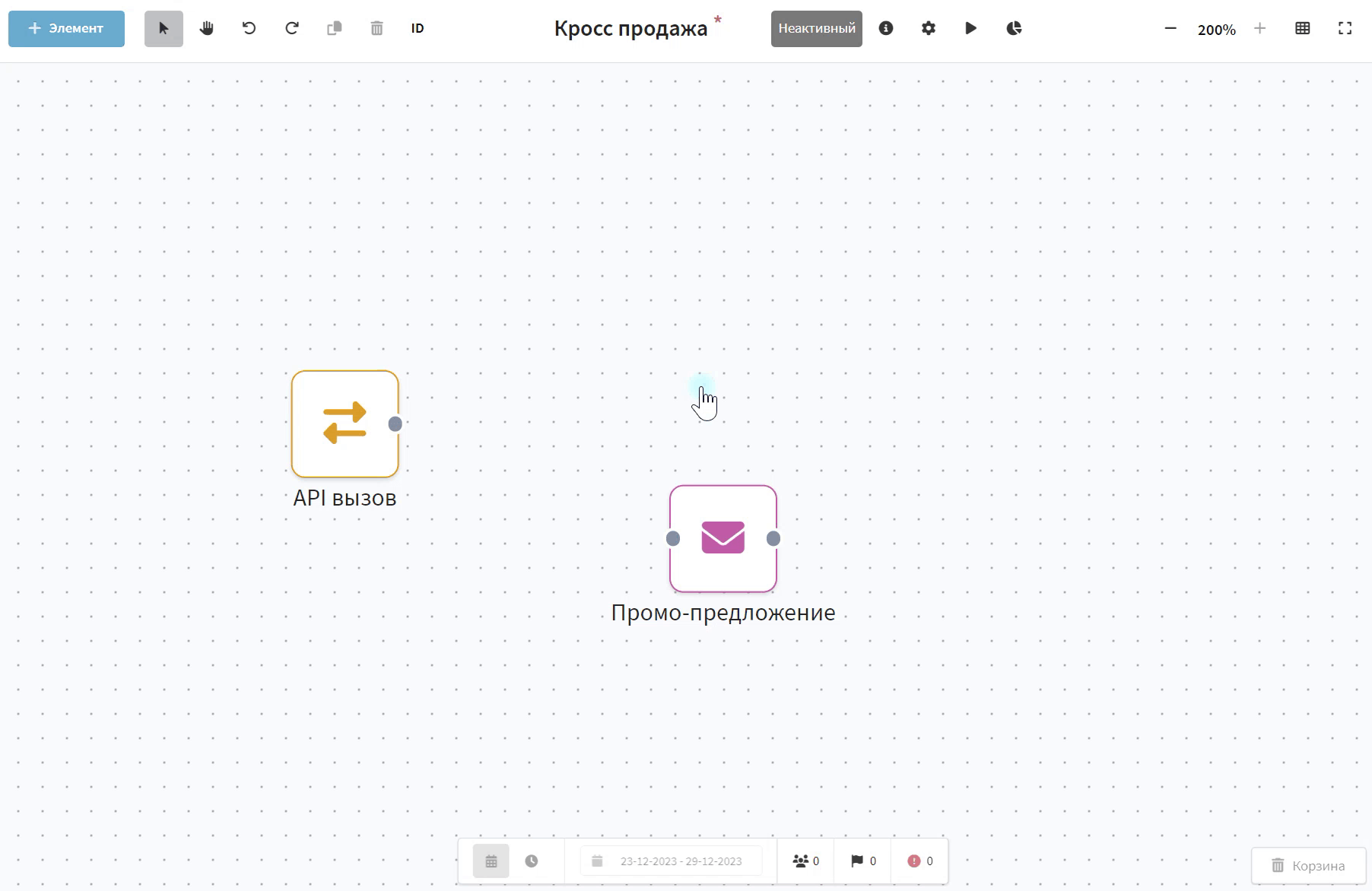This screenshot has width=1372, height=891.
Task: Click the flag count indicator
Action: 863,861
